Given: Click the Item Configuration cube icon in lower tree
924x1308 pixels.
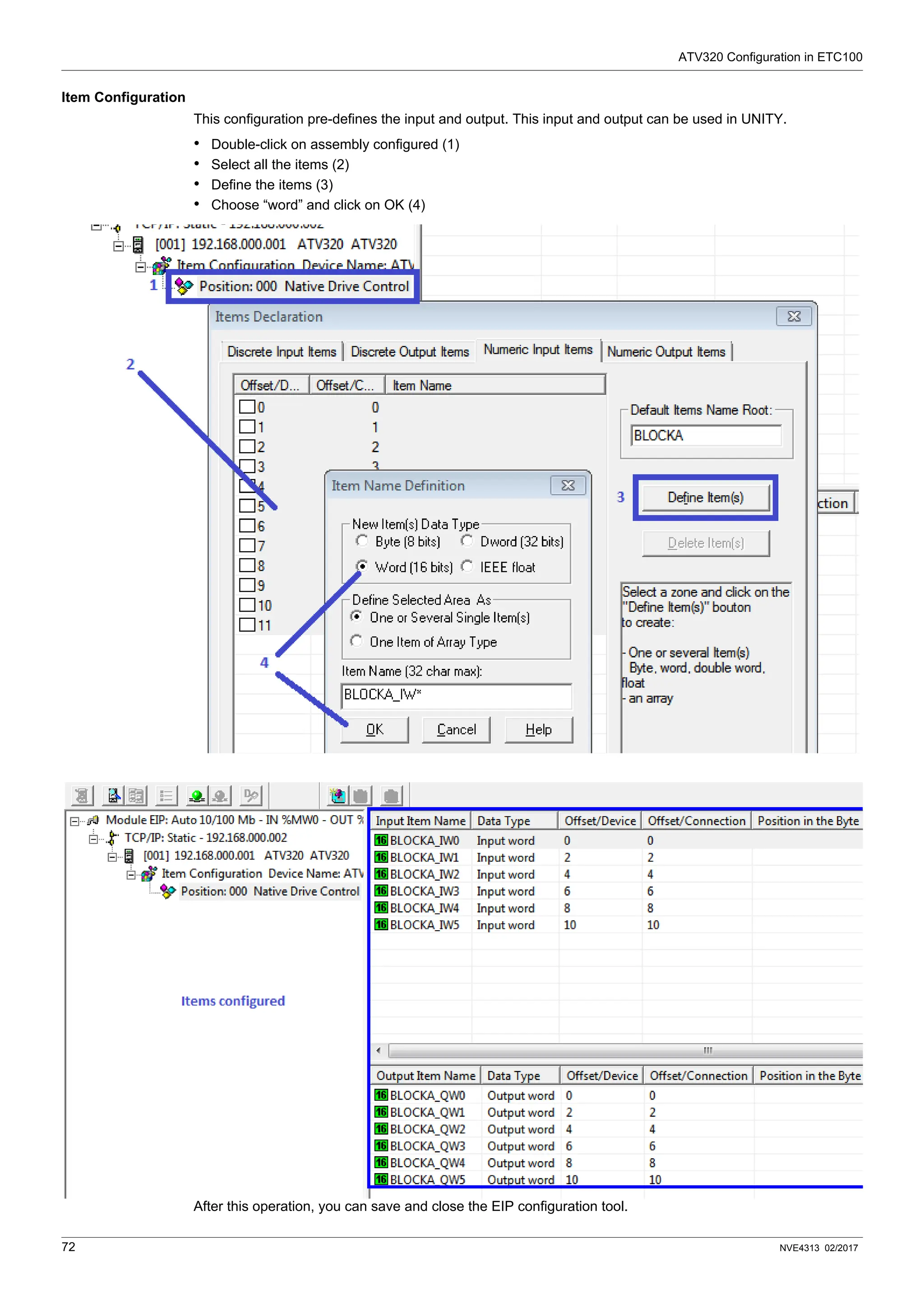Looking at the screenshot, I should coord(148,873).
